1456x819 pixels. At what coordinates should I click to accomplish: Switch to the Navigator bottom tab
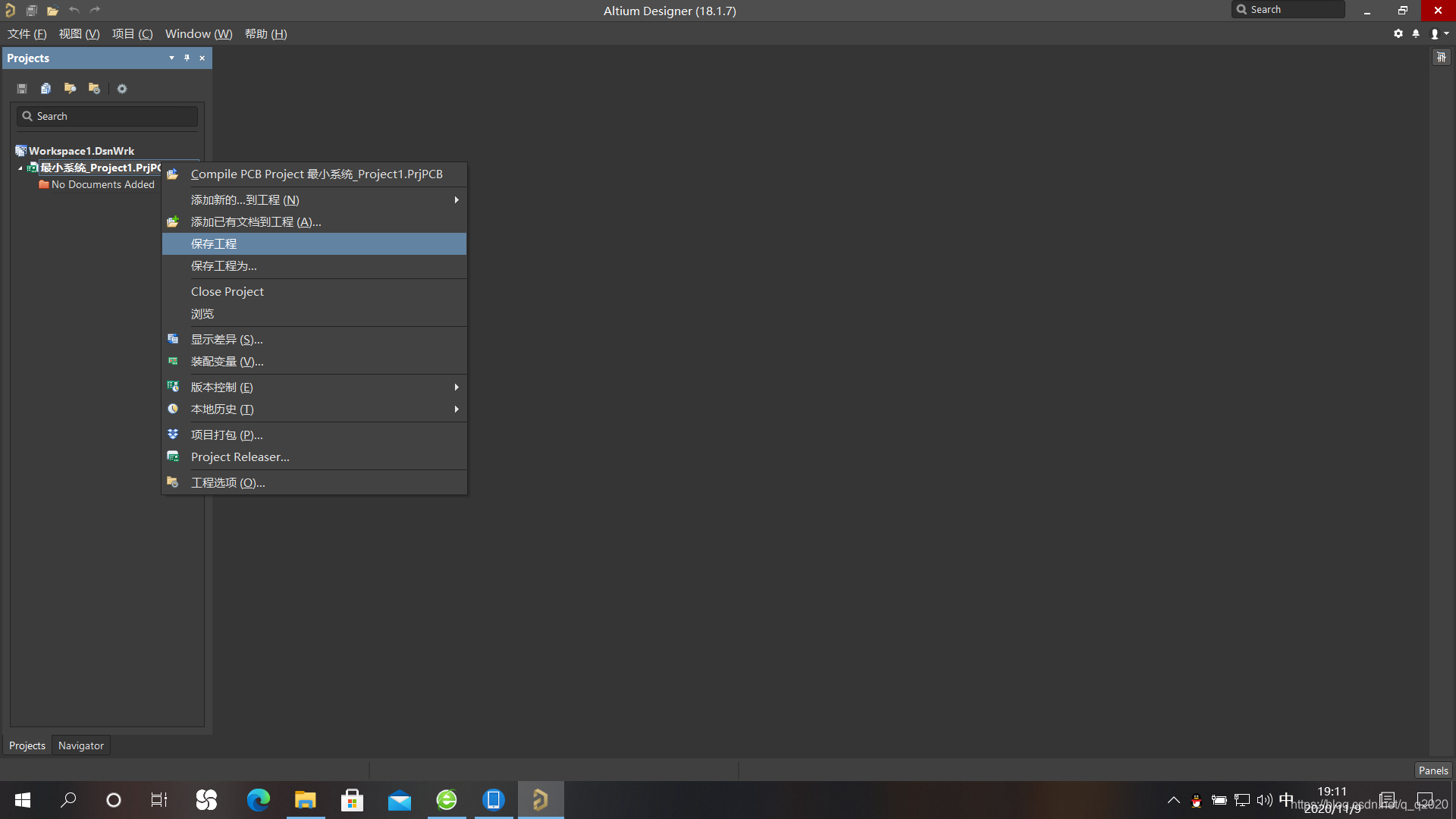coord(81,745)
